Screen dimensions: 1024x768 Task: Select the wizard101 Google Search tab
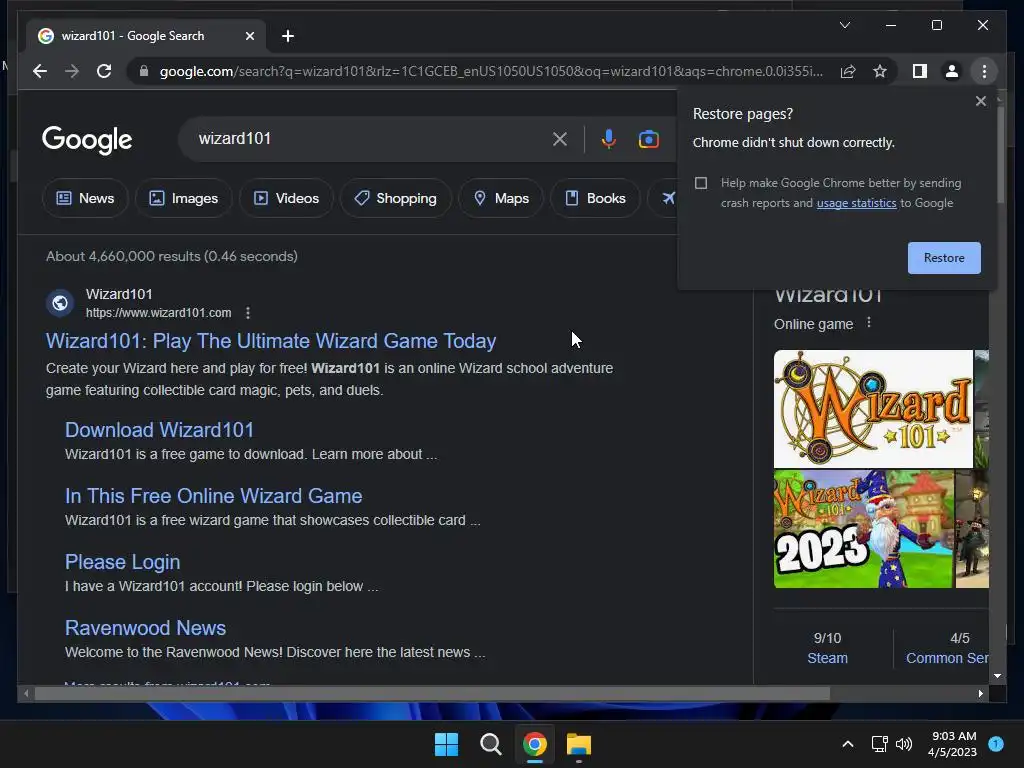point(146,36)
